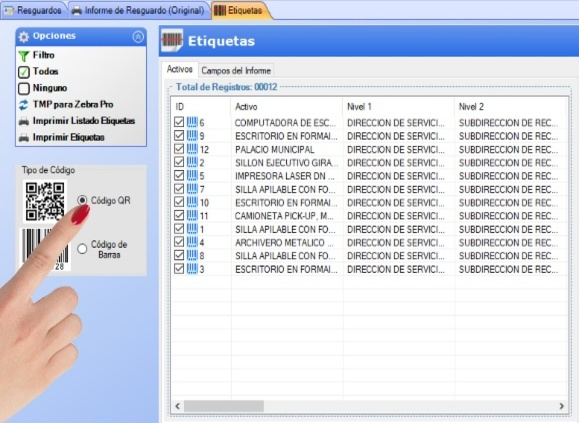Click the left arrow of horizontal scrollbar

(x=178, y=406)
